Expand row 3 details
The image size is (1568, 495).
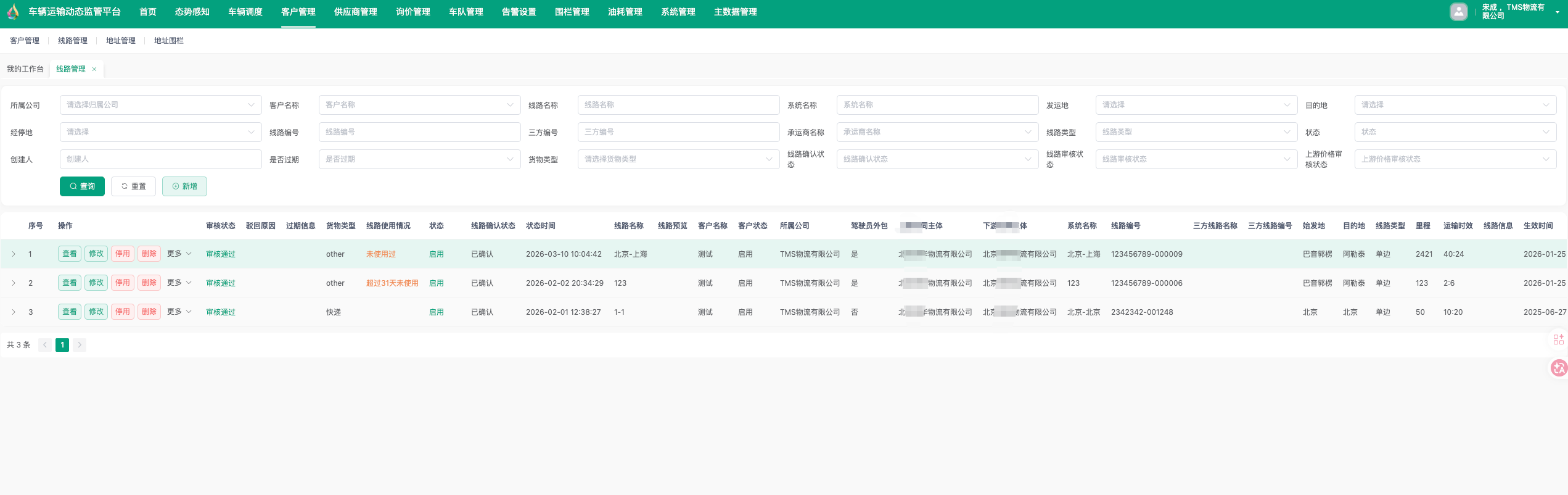(x=14, y=312)
